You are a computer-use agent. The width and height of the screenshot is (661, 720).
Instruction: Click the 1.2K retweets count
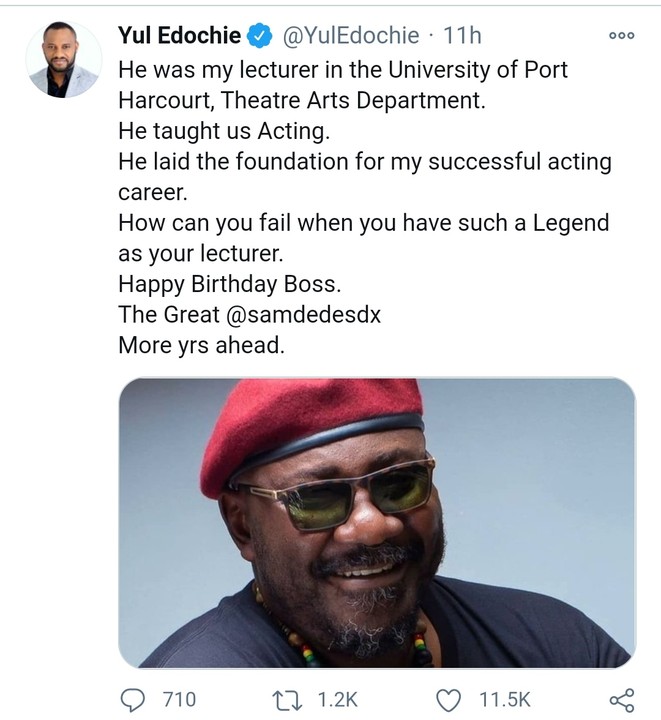pyautogui.click(x=337, y=699)
